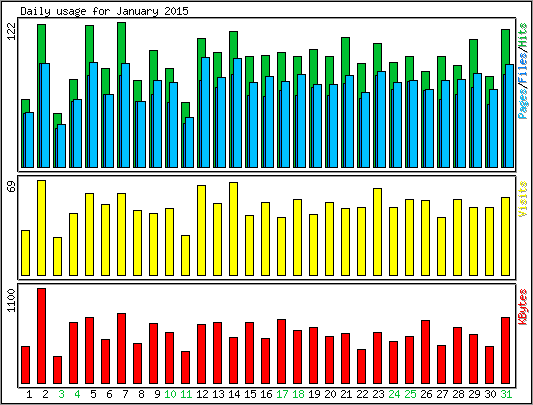Select day label '27' on the x-axis
Image resolution: width=533 pixels, height=405 pixels.
click(x=442, y=394)
